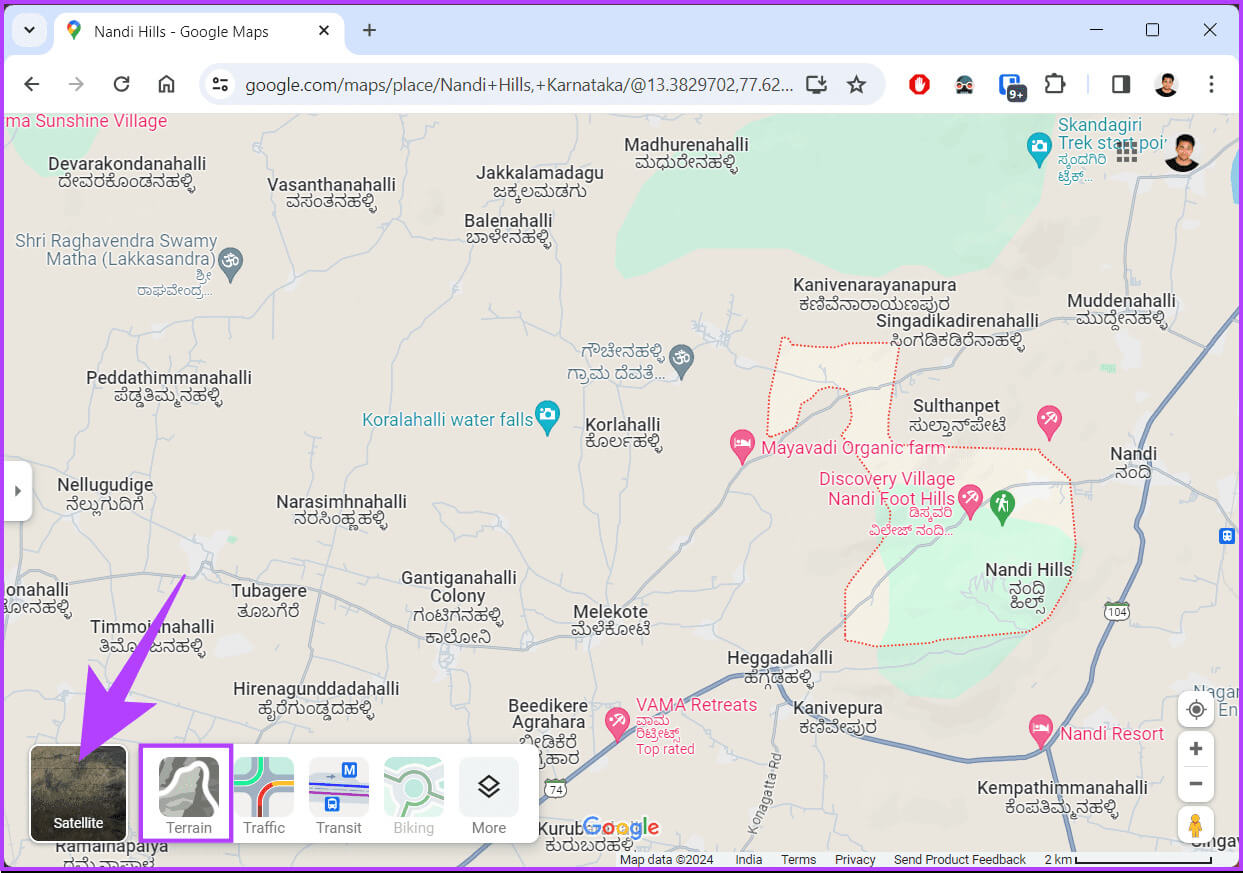Toggle the Chrome side panel
Screen dimensions: 1243x873
coord(1121,84)
